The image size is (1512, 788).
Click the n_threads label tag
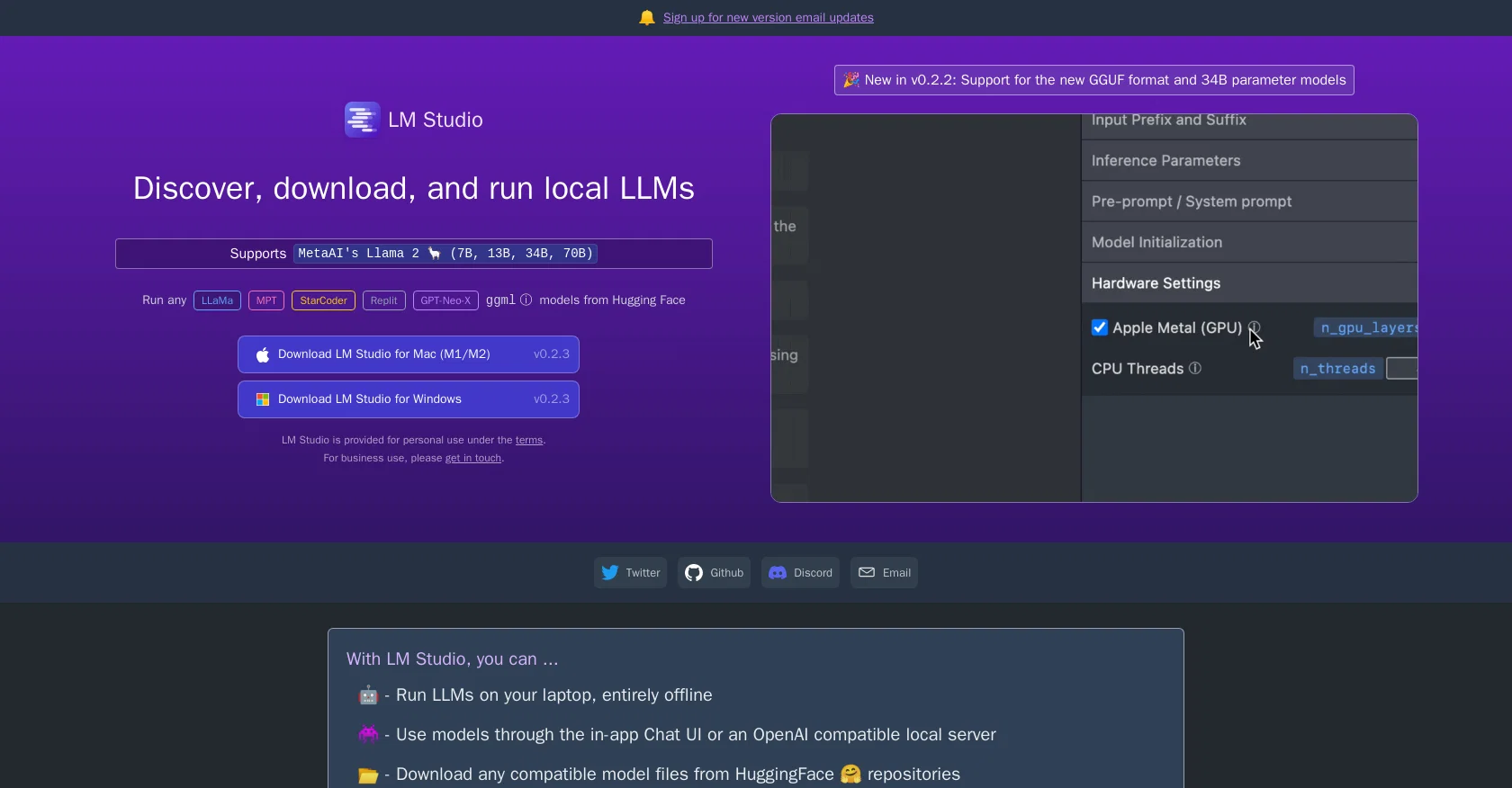(x=1337, y=369)
